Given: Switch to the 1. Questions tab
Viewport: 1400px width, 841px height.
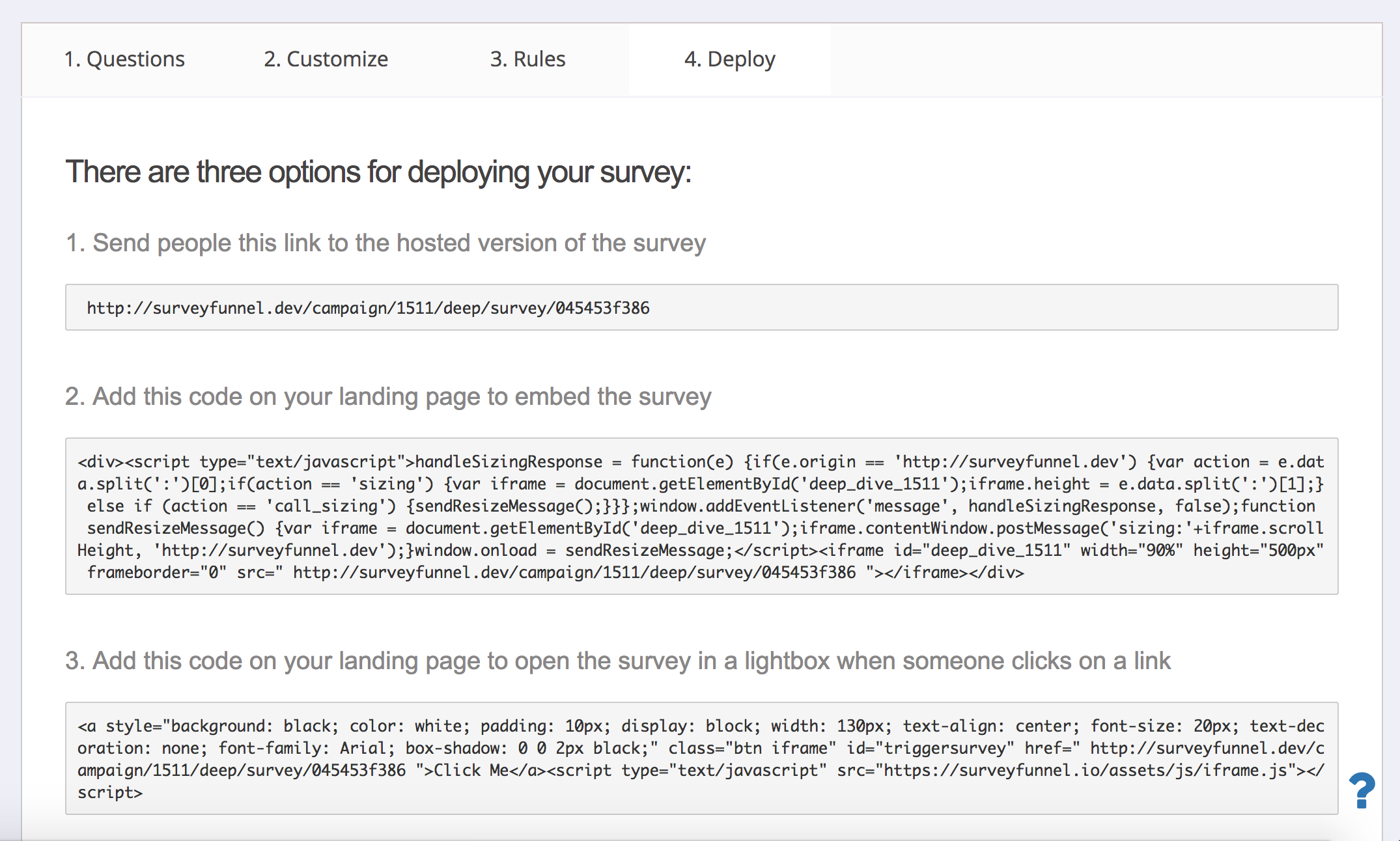Looking at the screenshot, I should click(124, 59).
